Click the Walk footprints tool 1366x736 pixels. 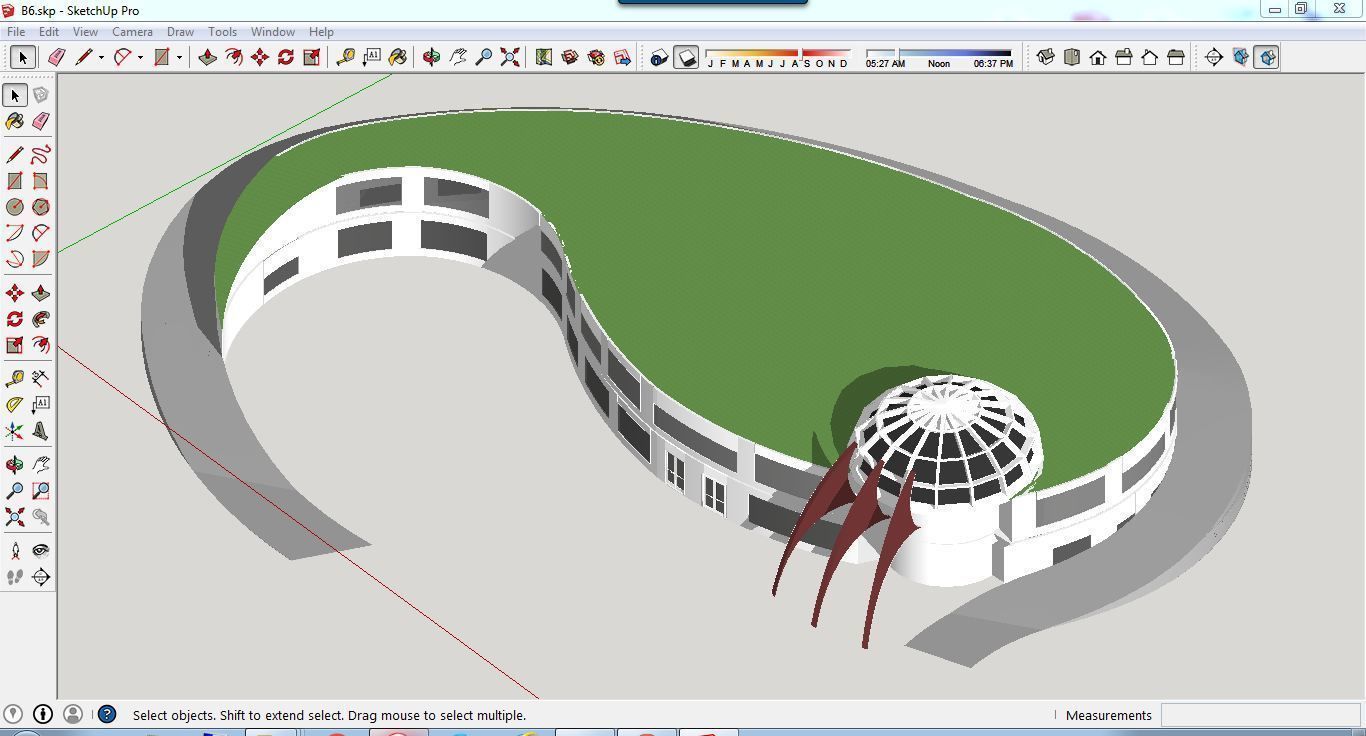tap(15, 577)
